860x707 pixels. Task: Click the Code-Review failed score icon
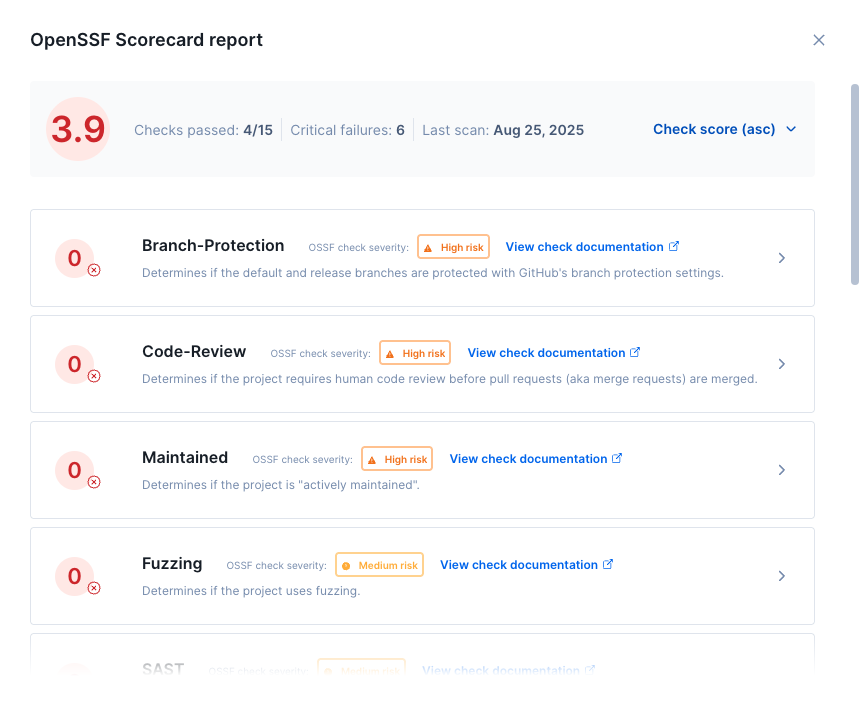coord(75,365)
